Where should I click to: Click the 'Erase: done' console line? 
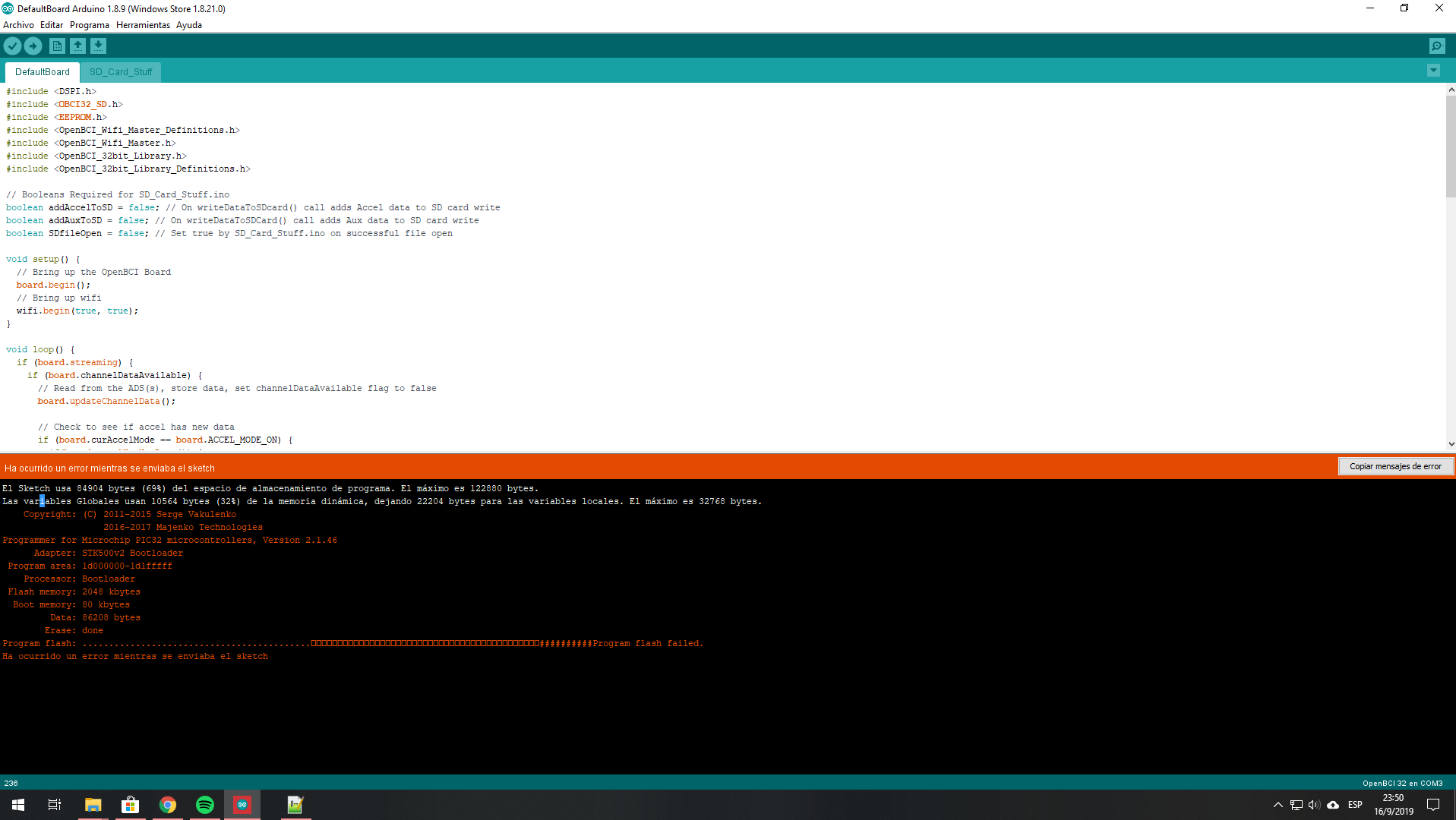click(74, 631)
